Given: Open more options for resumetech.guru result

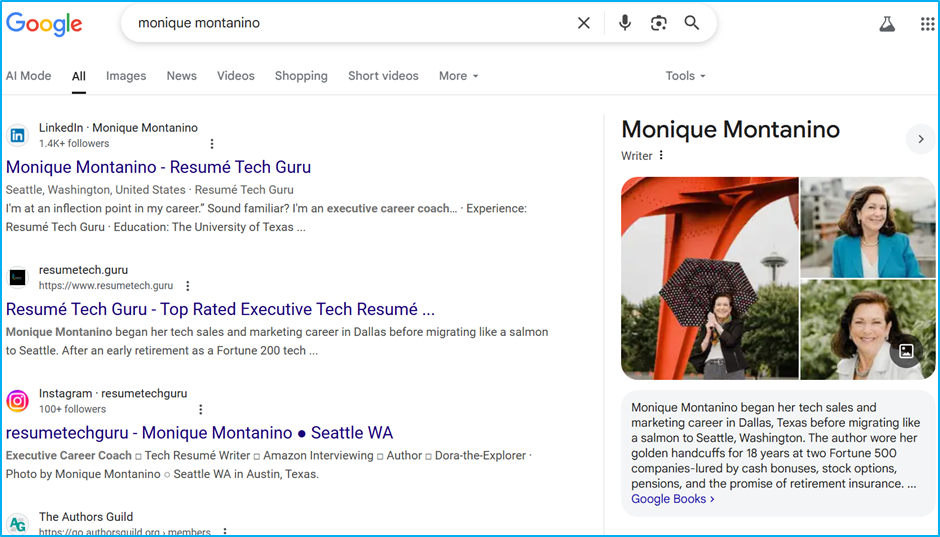Looking at the screenshot, I should (188, 286).
